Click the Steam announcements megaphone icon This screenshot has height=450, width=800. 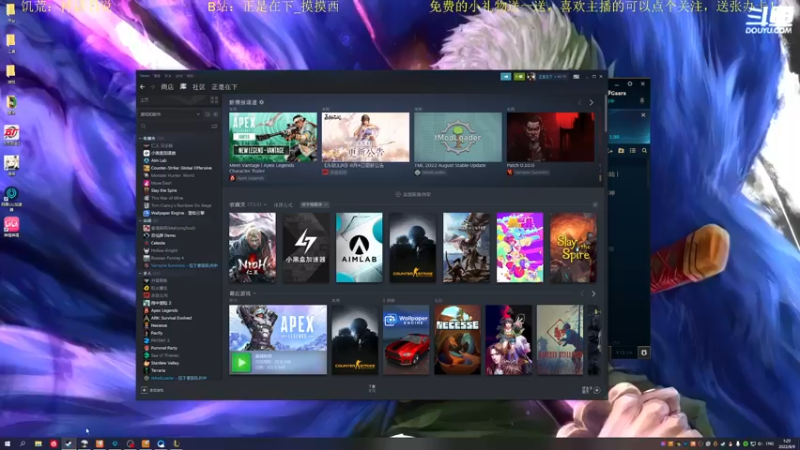[506, 77]
